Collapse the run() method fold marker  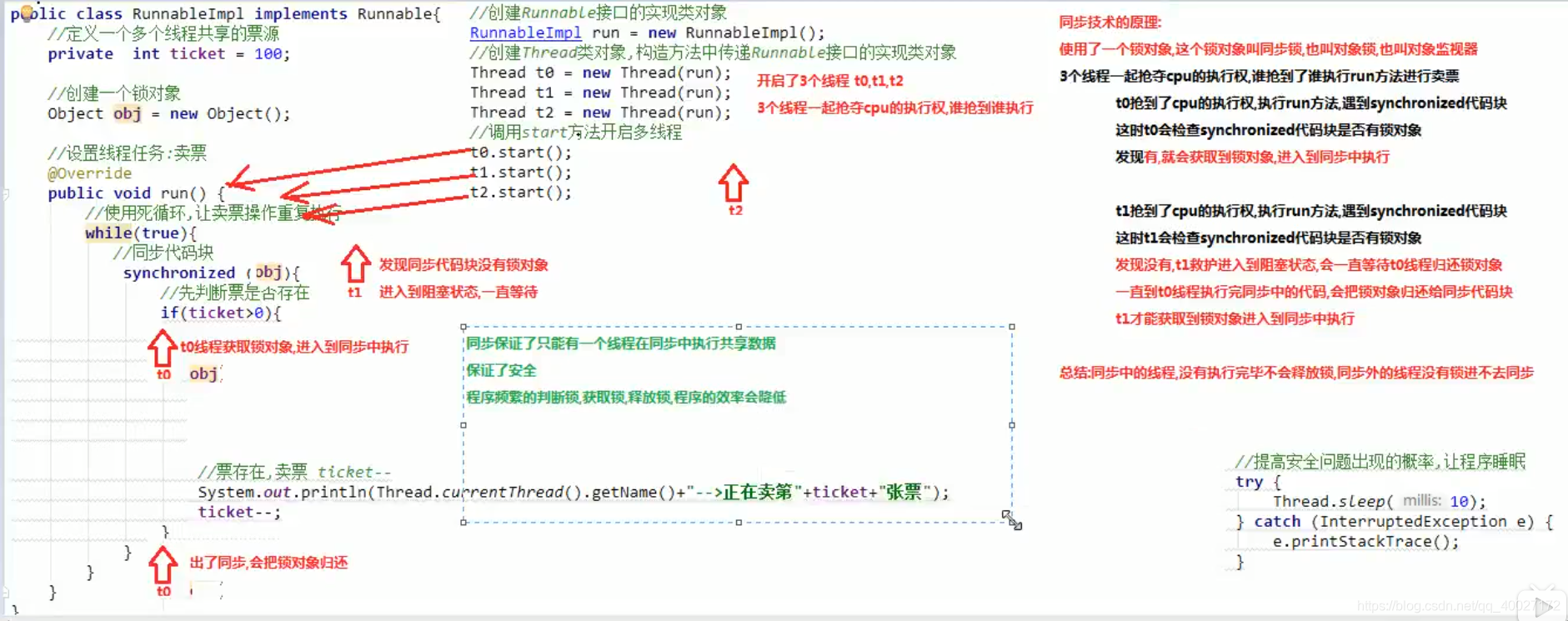(5, 193)
